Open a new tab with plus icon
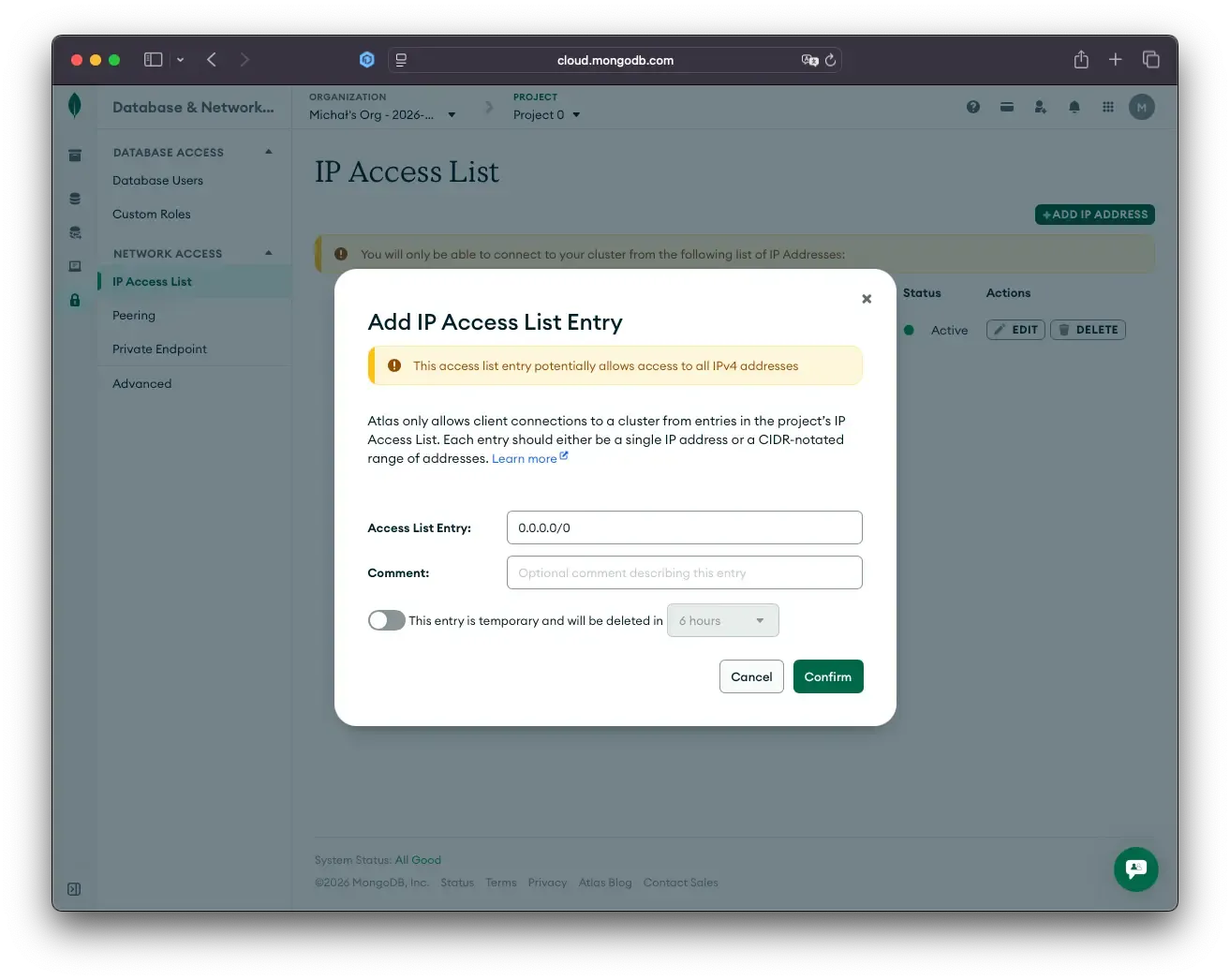This screenshot has width=1230, height=980. pos(1115,60)
